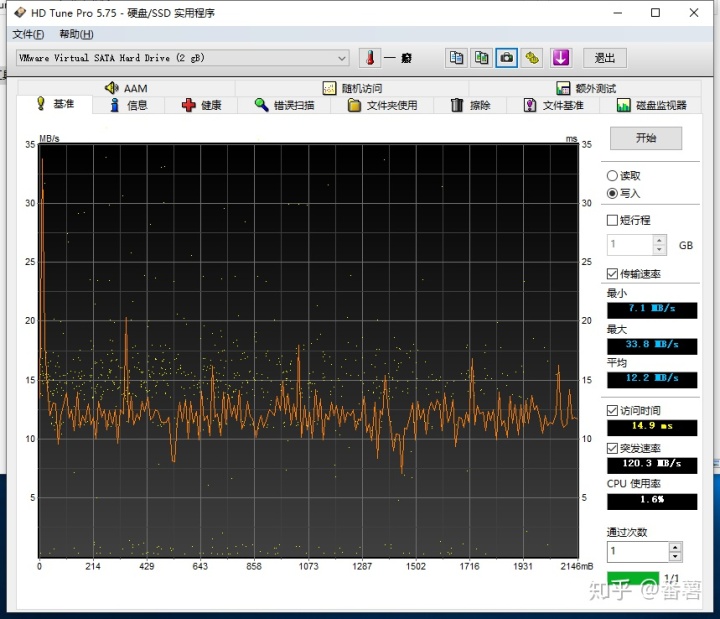The image size is (720, 619).
Task: Click the maximum 33.8 MB/s value
Action: [x=652, y=346]
